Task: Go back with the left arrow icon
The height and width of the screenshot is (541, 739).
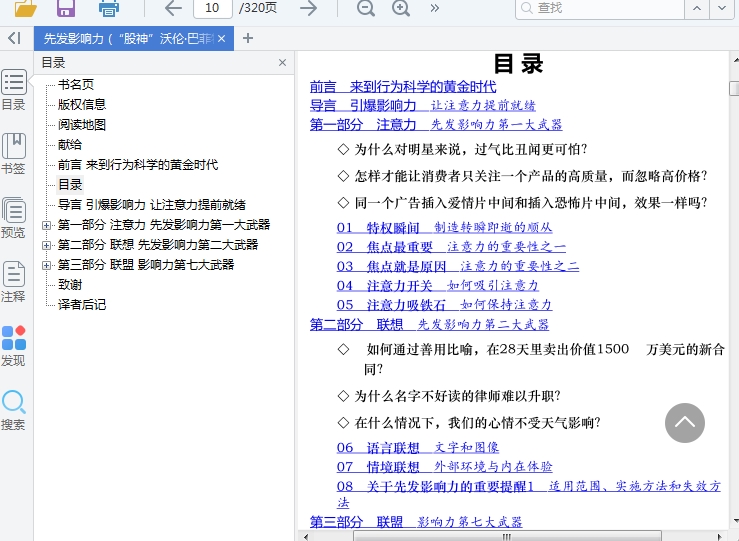Action: point(173,8)
